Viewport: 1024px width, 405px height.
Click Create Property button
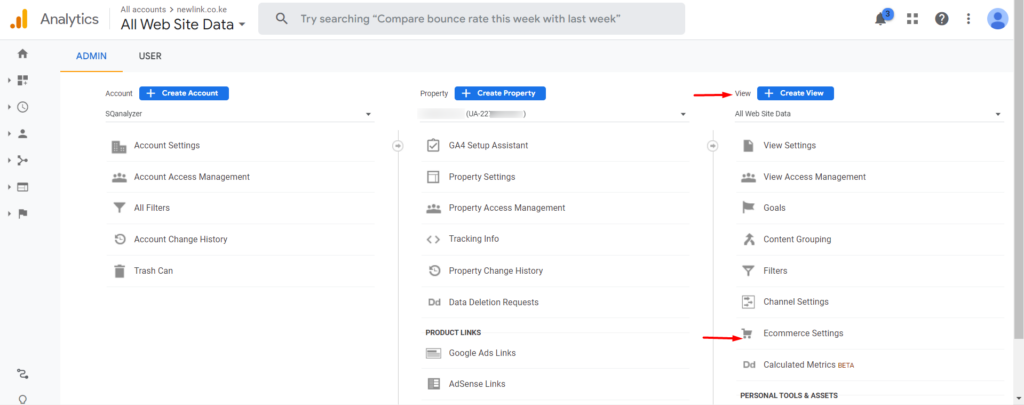(x=500, y=93)
